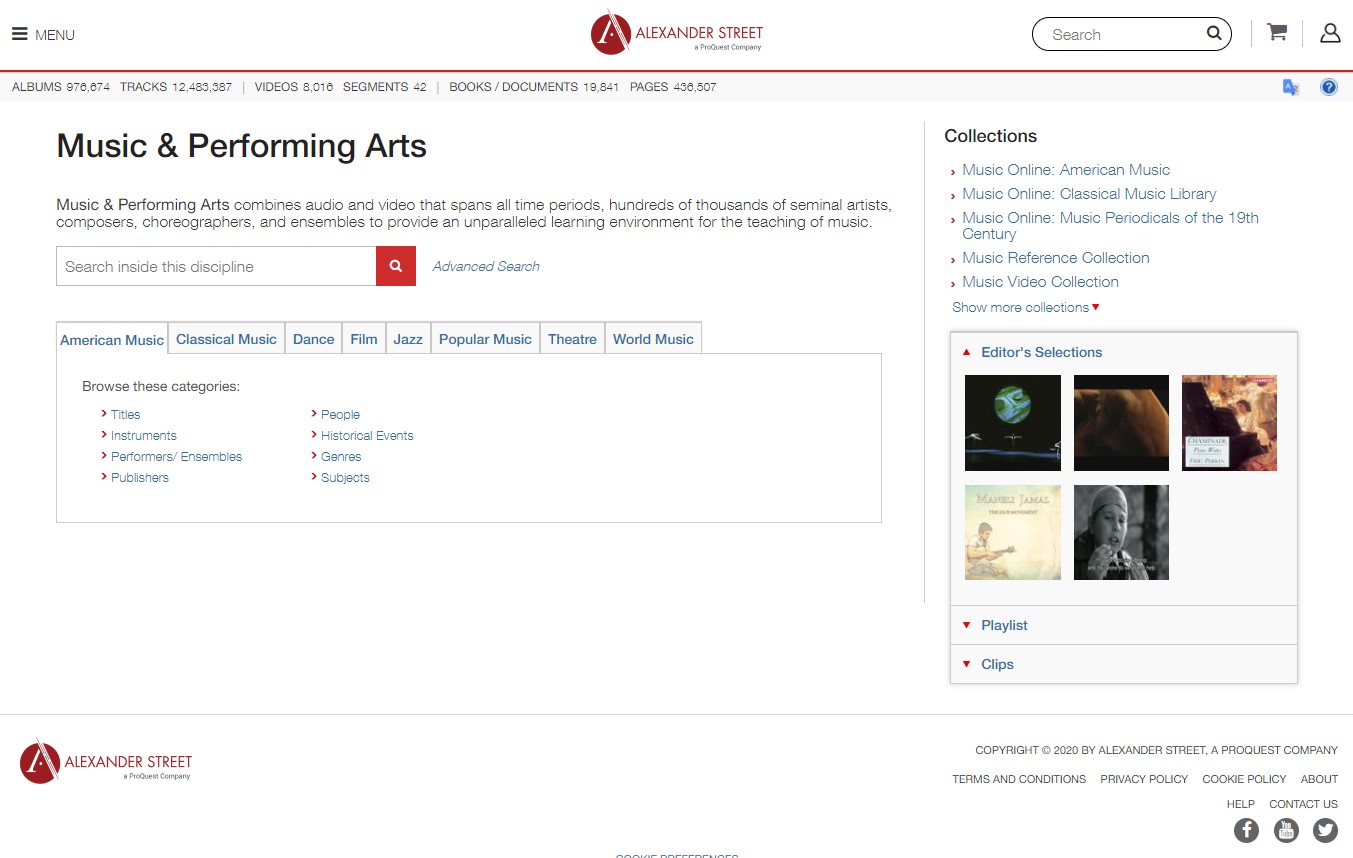Open the Chaminade piano album thumbnail

[x=1229, y=423]
